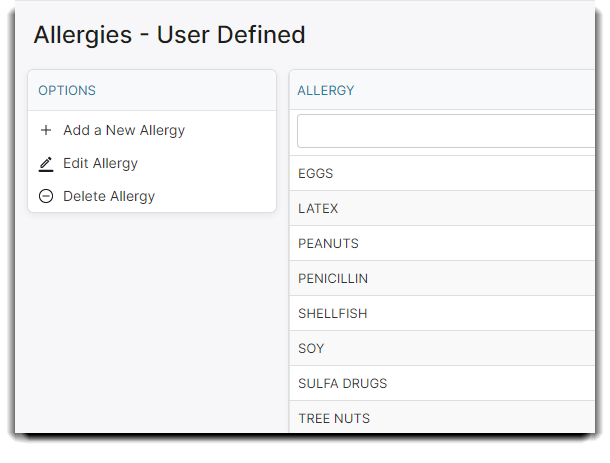Focus the allergy filter text box
Viewport: 610px width, 463px height.
coord(446,131)
